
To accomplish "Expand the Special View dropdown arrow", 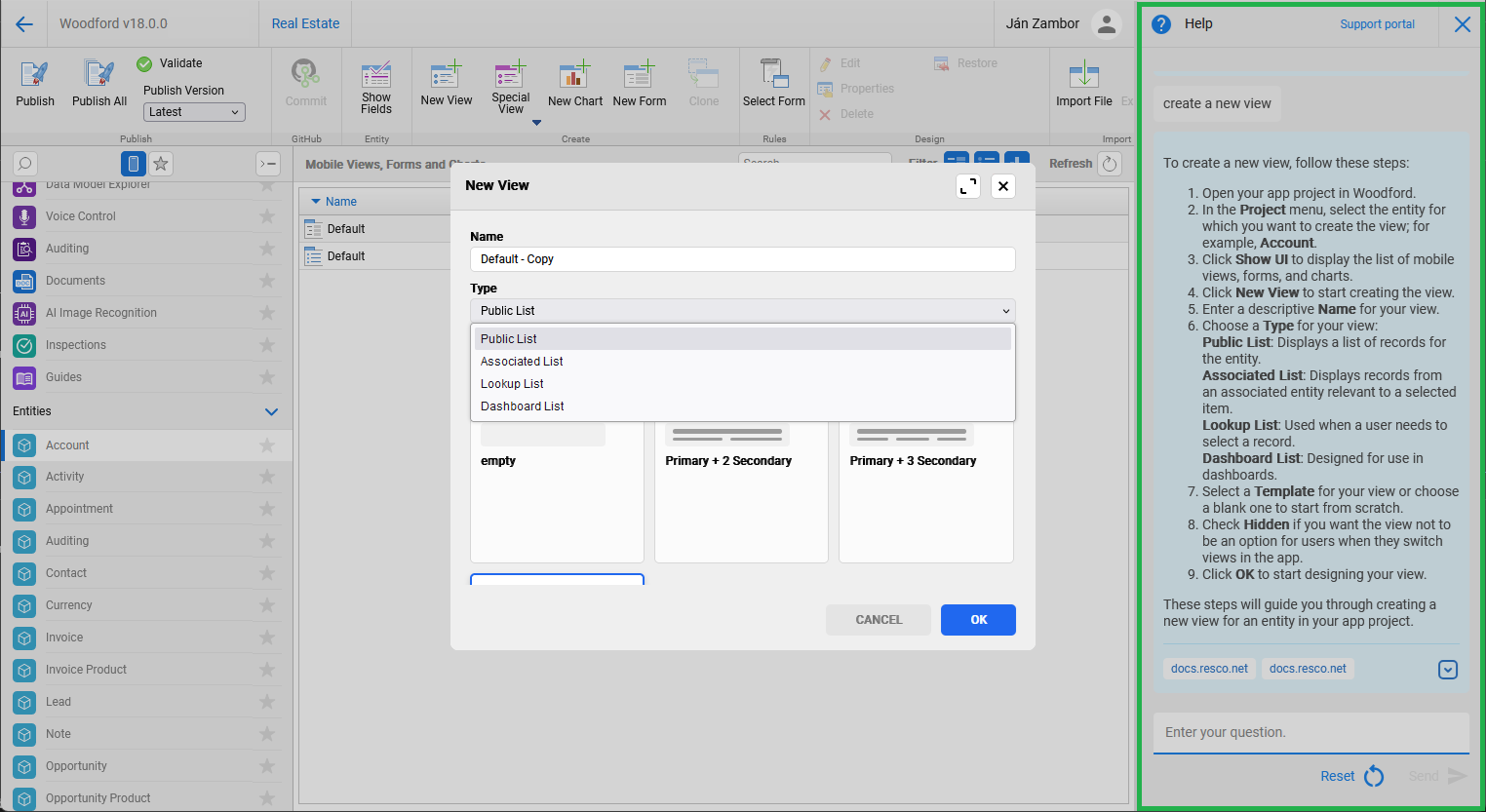I will coord(536,123).
